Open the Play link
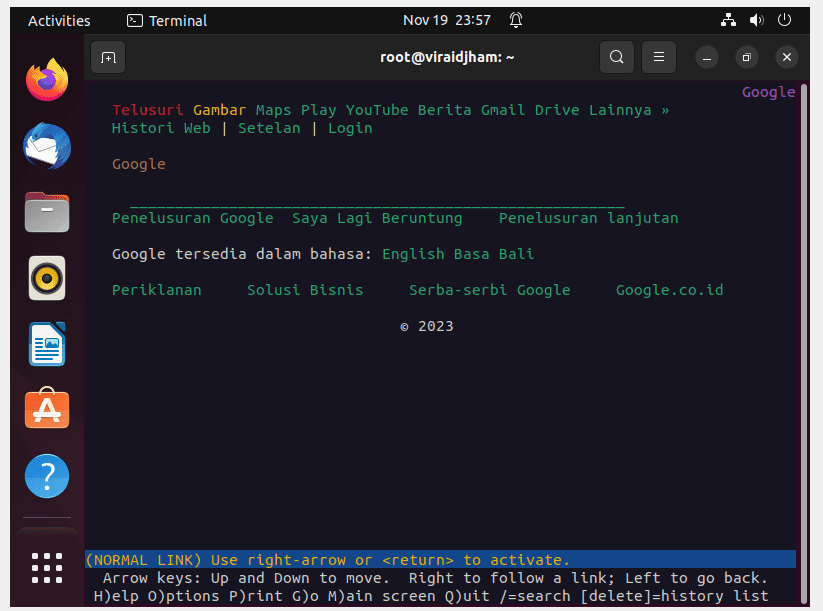Screen dimensions: 823x611 pos(319,110)
